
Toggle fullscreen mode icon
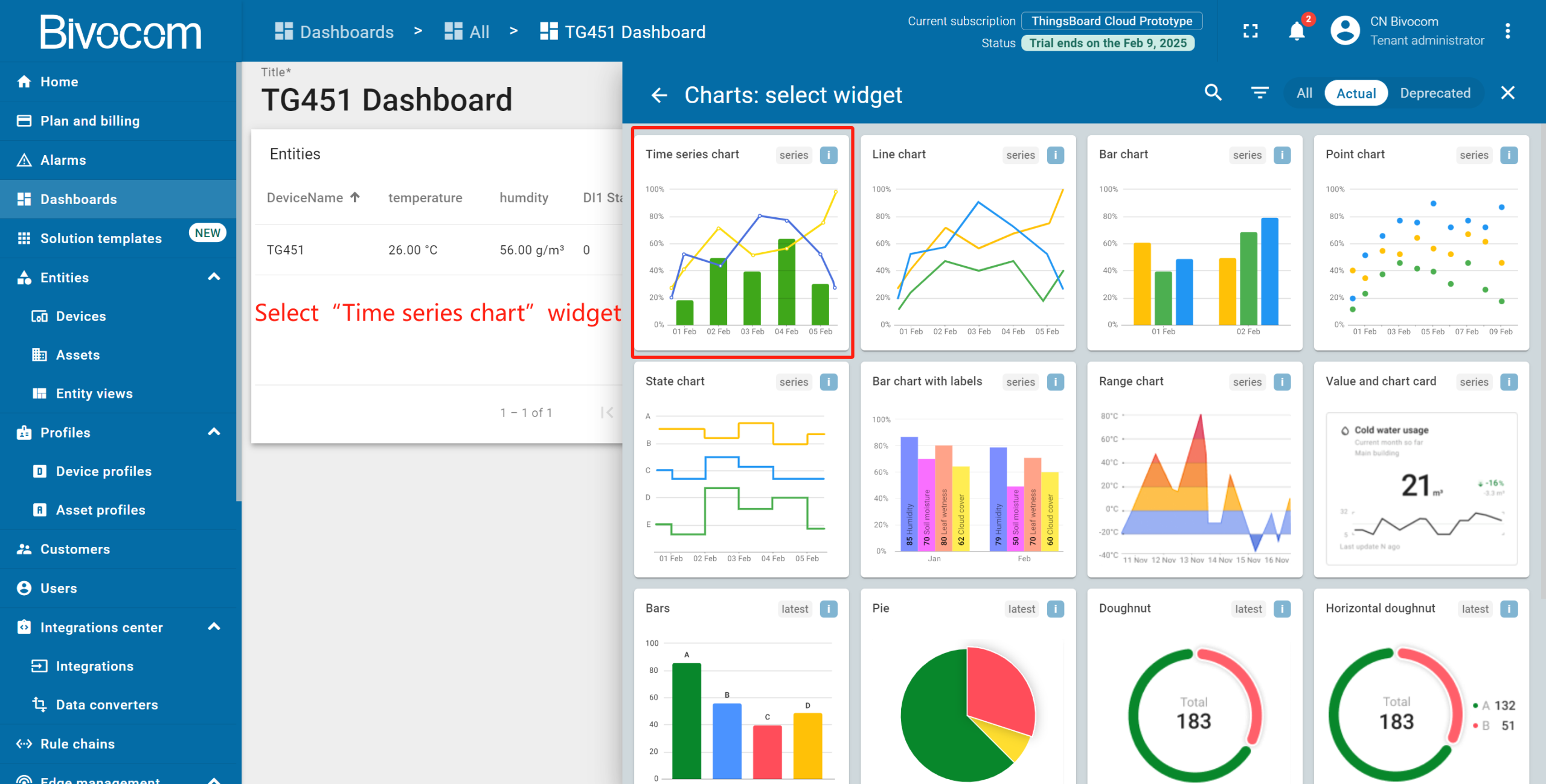pyautogui.click(x=1251, y=31)
